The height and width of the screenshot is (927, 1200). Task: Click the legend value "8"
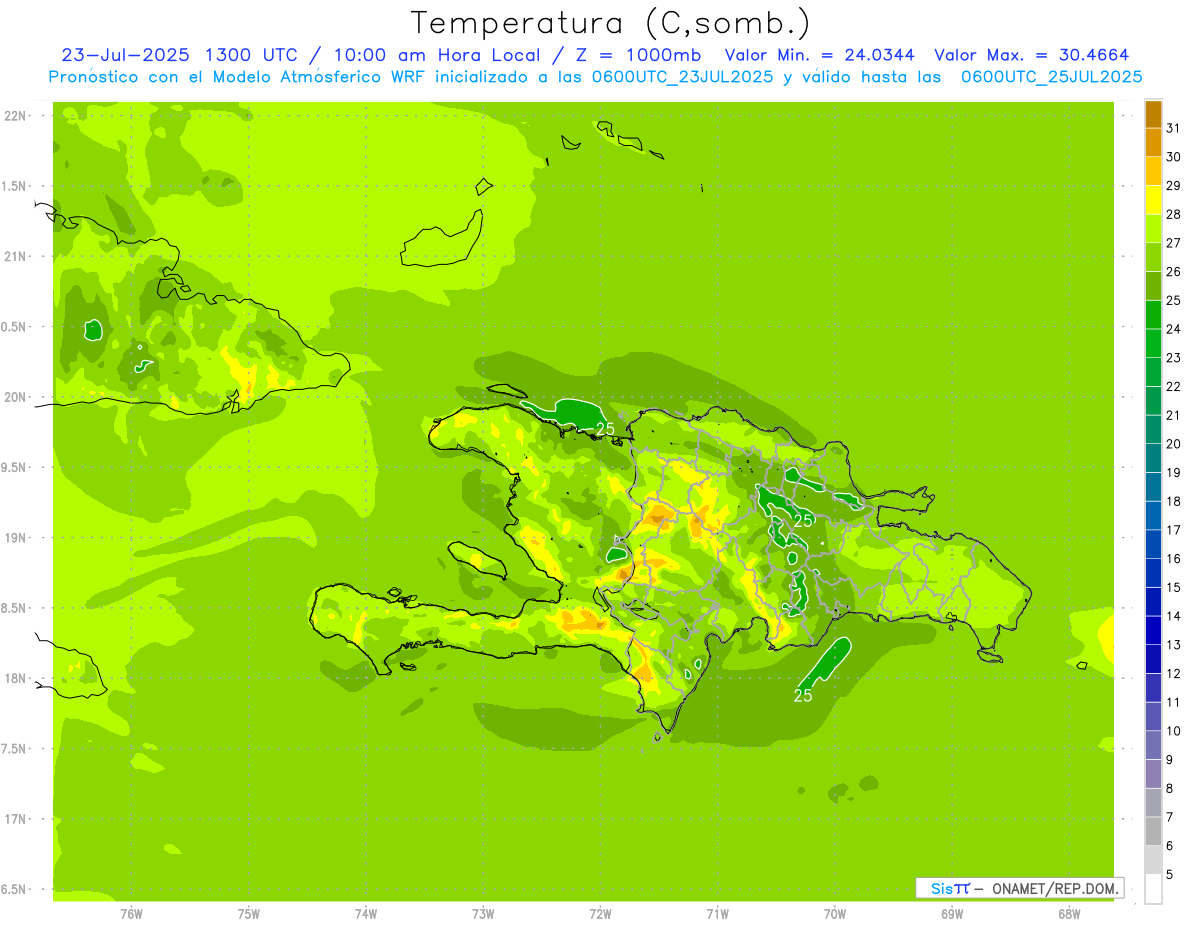pos(1170,788)
